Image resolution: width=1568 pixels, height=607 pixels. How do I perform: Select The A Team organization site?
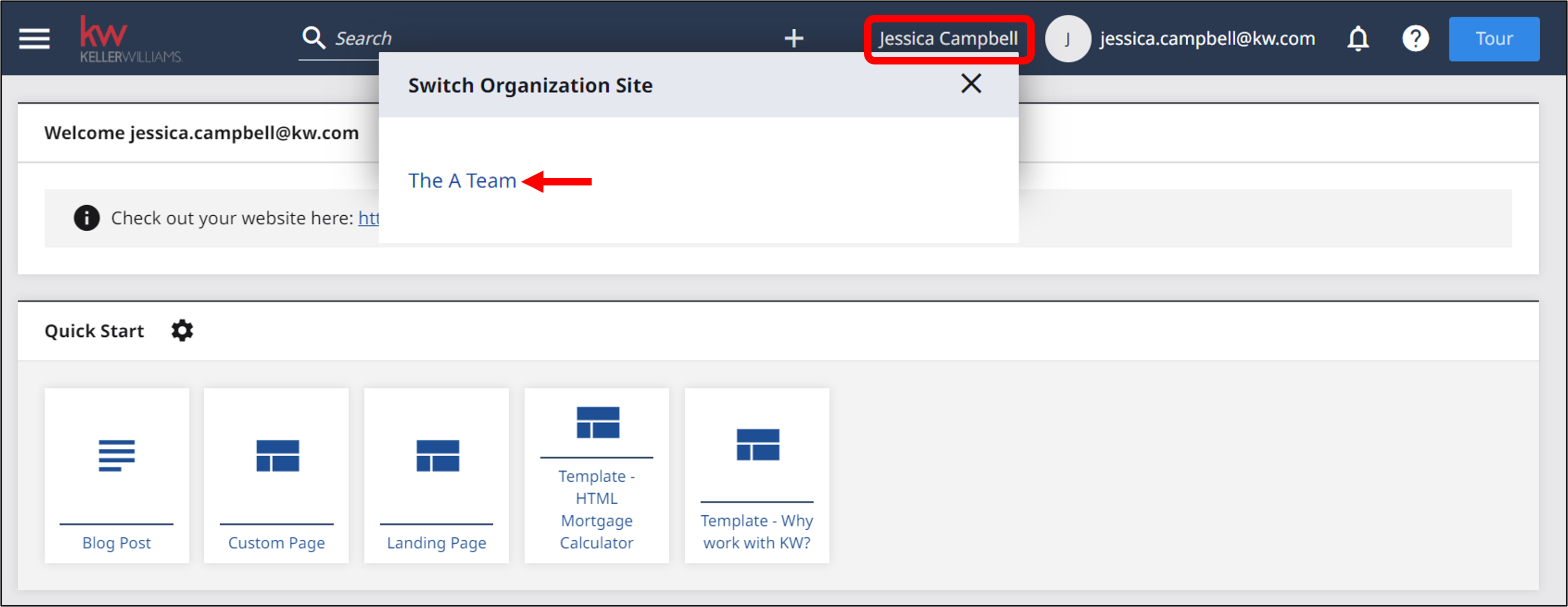pyautogui.click(x=462, y=180)
